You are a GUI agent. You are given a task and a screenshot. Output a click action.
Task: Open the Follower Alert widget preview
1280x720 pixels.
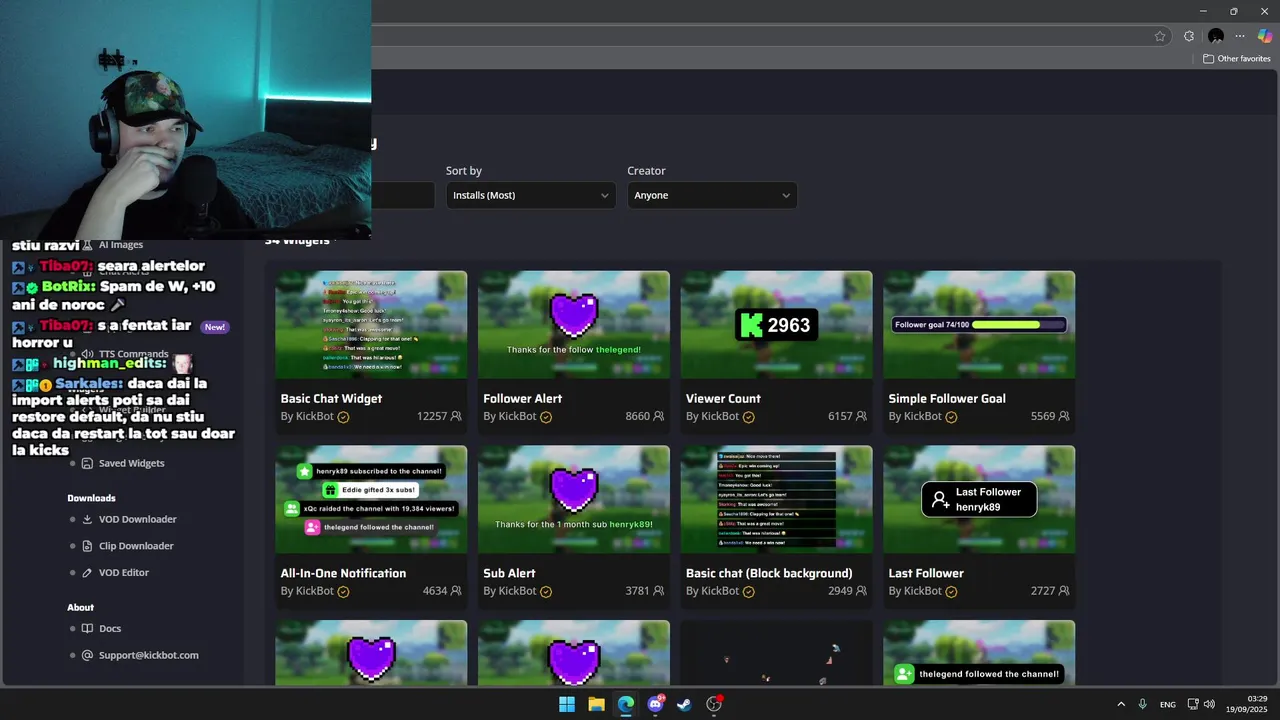(x=574, y=324)
